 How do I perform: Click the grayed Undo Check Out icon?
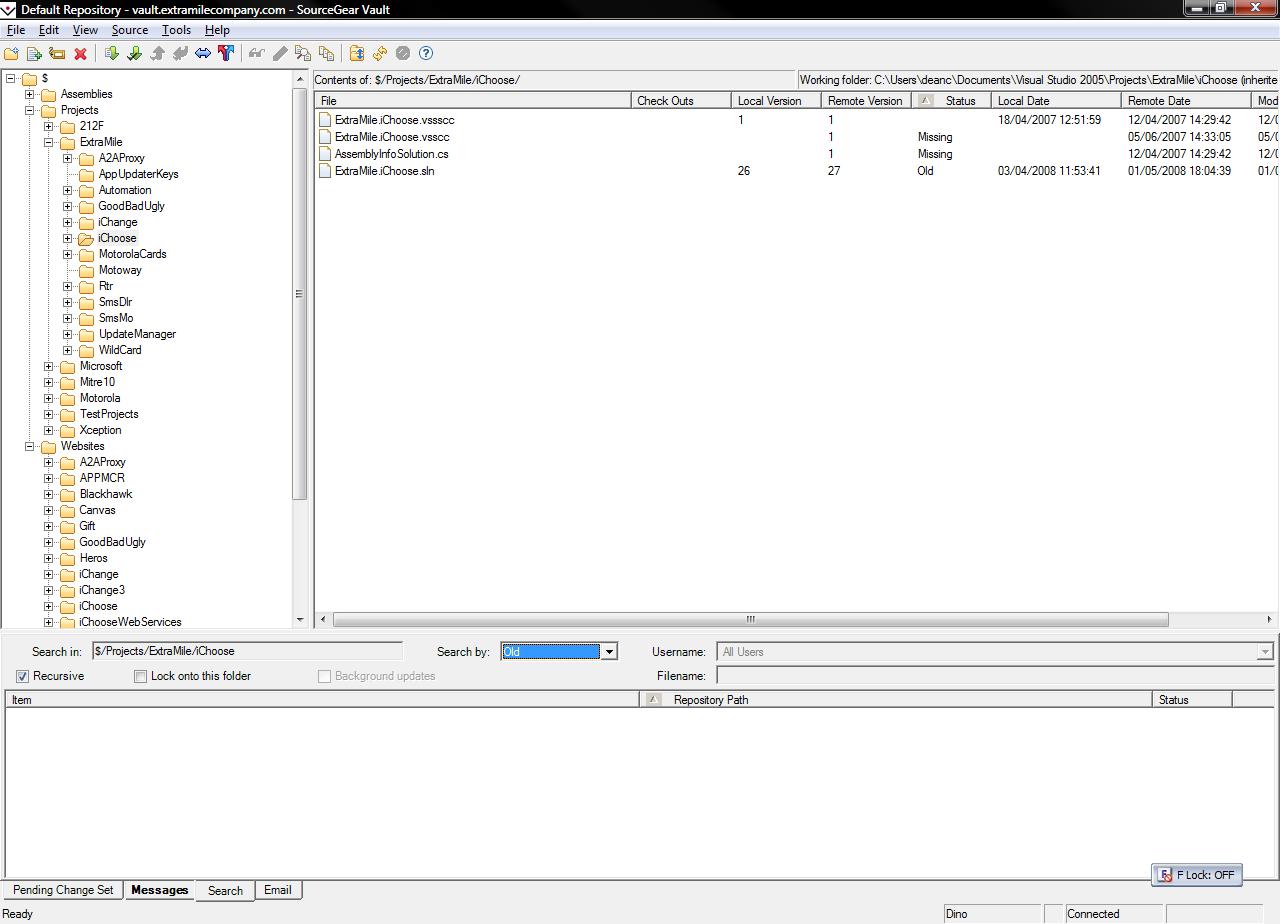(180, 53)
